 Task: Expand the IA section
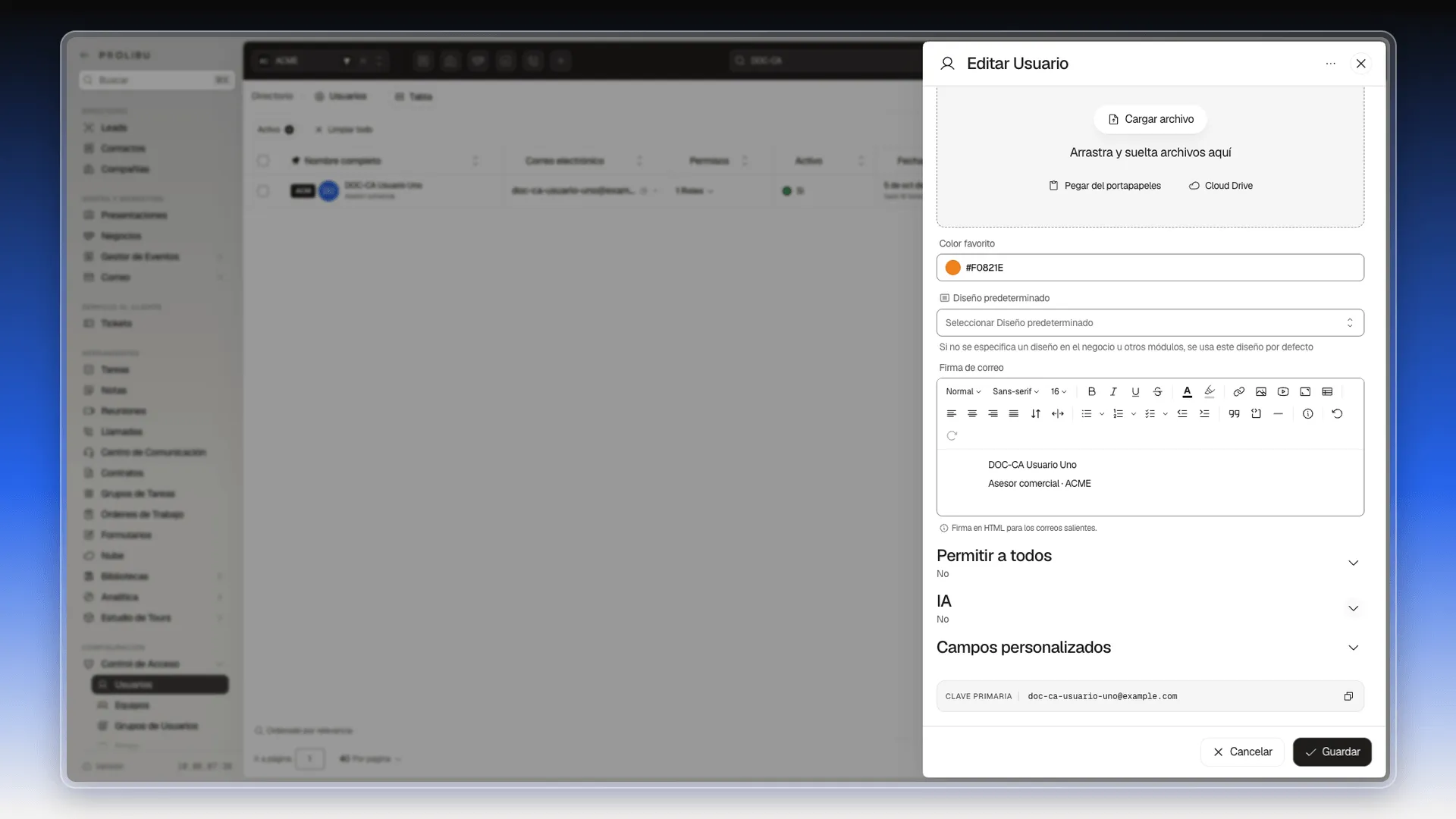(x=1353, y=609)
